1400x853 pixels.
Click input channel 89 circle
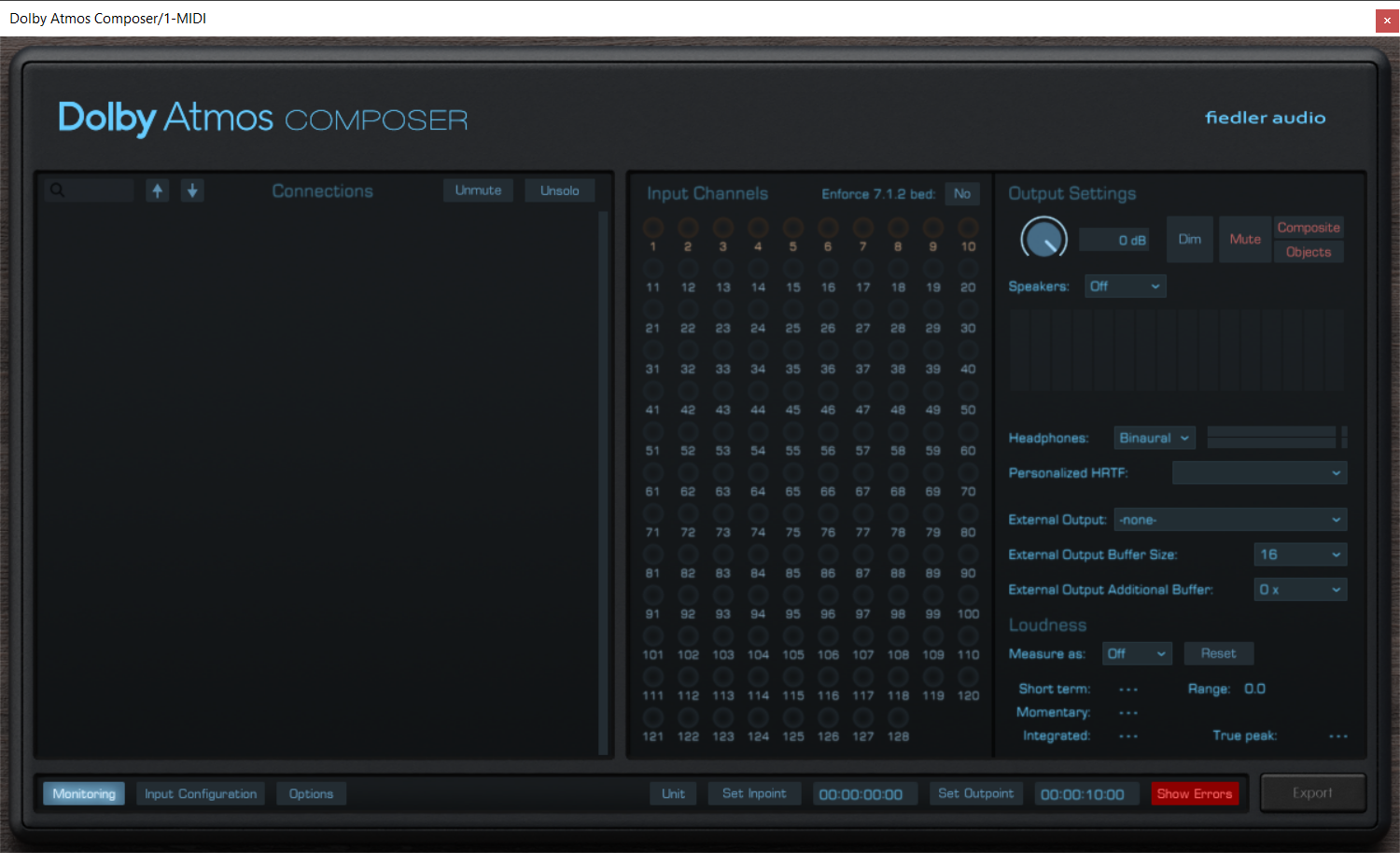pyautogui.click(x=933, y=553)
